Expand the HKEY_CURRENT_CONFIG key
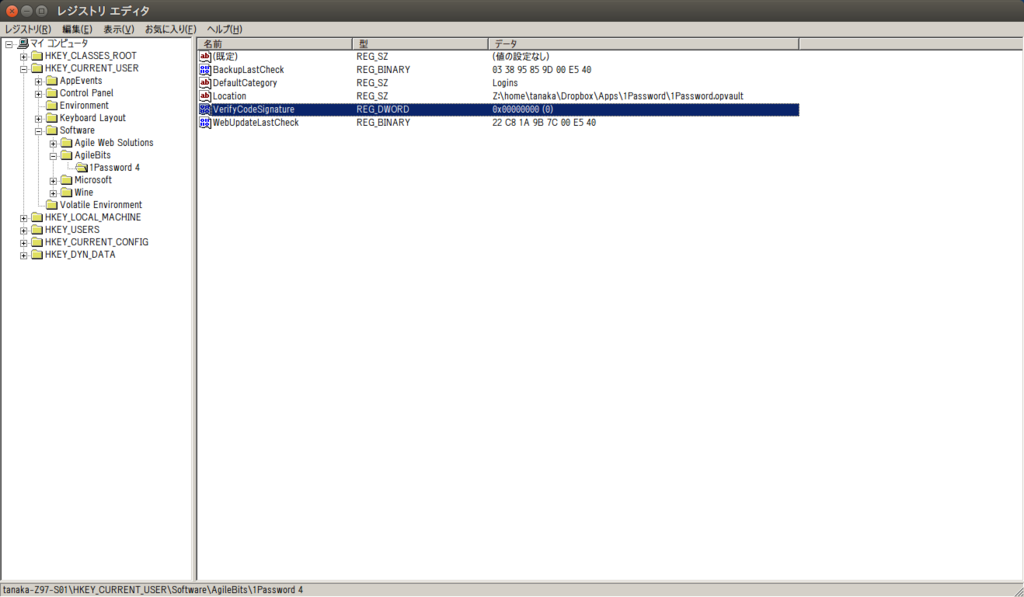The height and width of the screenshot is (597, 1024). coord(24,243)
